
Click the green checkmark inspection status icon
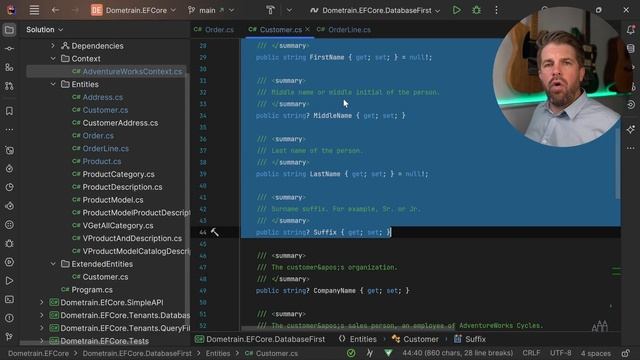pos(351,353)
